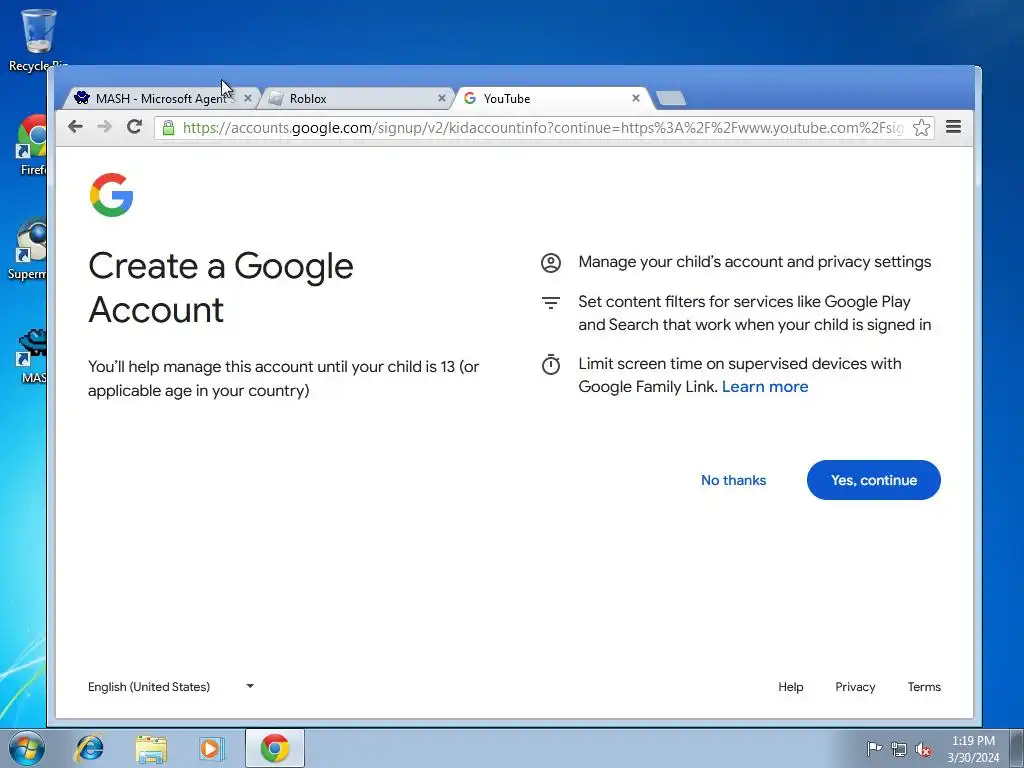Screen dimensions: 1024x768
Task: Click the Show desktop button
Action: [1017, 748]
